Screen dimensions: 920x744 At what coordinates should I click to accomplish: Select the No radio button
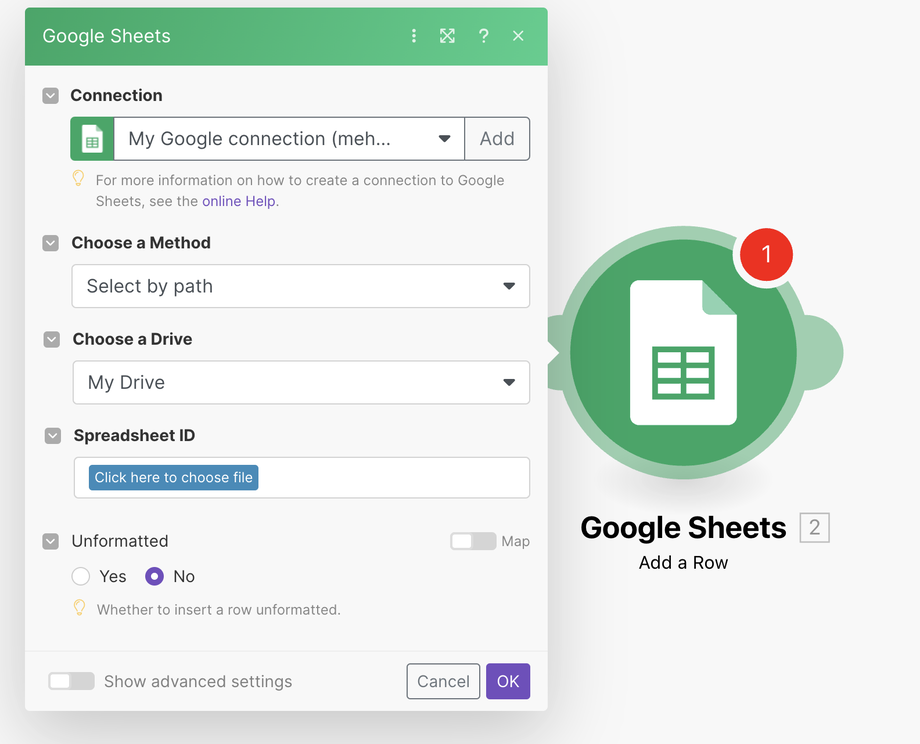coord(154,576)
